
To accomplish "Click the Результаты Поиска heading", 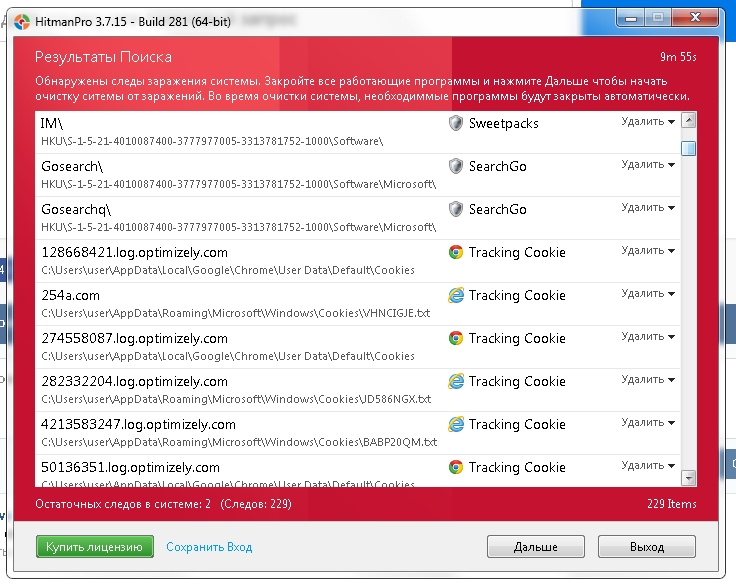I will (103, 57).
